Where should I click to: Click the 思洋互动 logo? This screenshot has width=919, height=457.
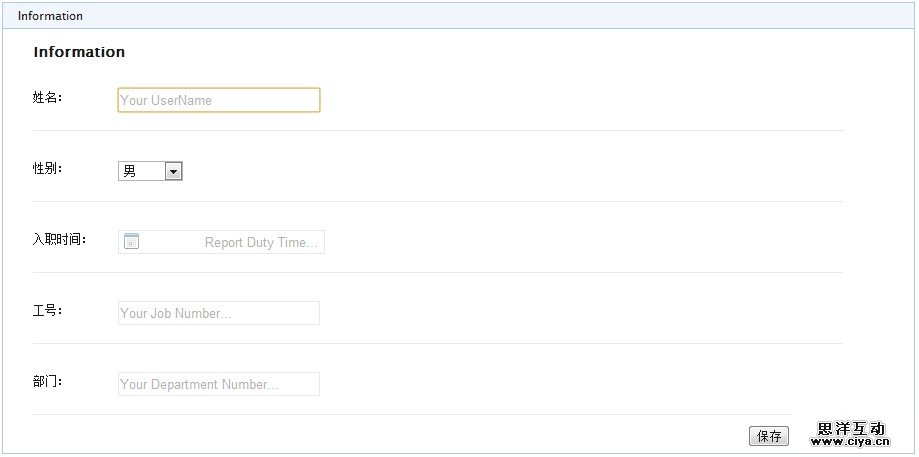851,428
